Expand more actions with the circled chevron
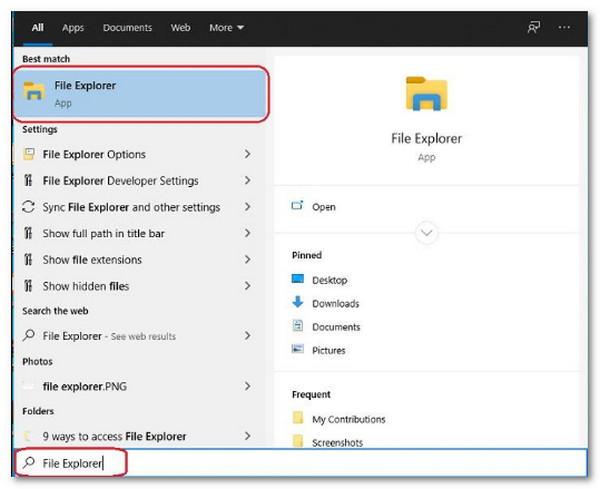Screen dimensions: 600x489 tap(426, 233)
